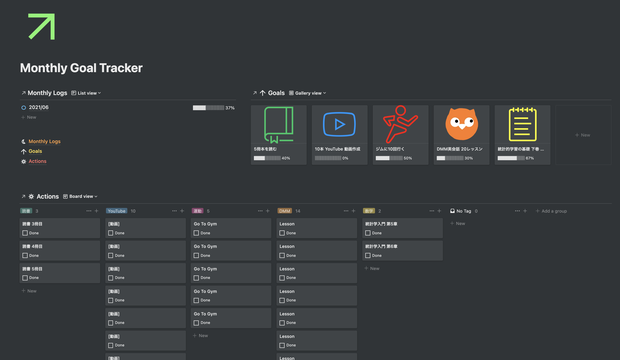Open the pink tag column ellipsis menu
Screen dimensions: 620x360
pos(260,211)
